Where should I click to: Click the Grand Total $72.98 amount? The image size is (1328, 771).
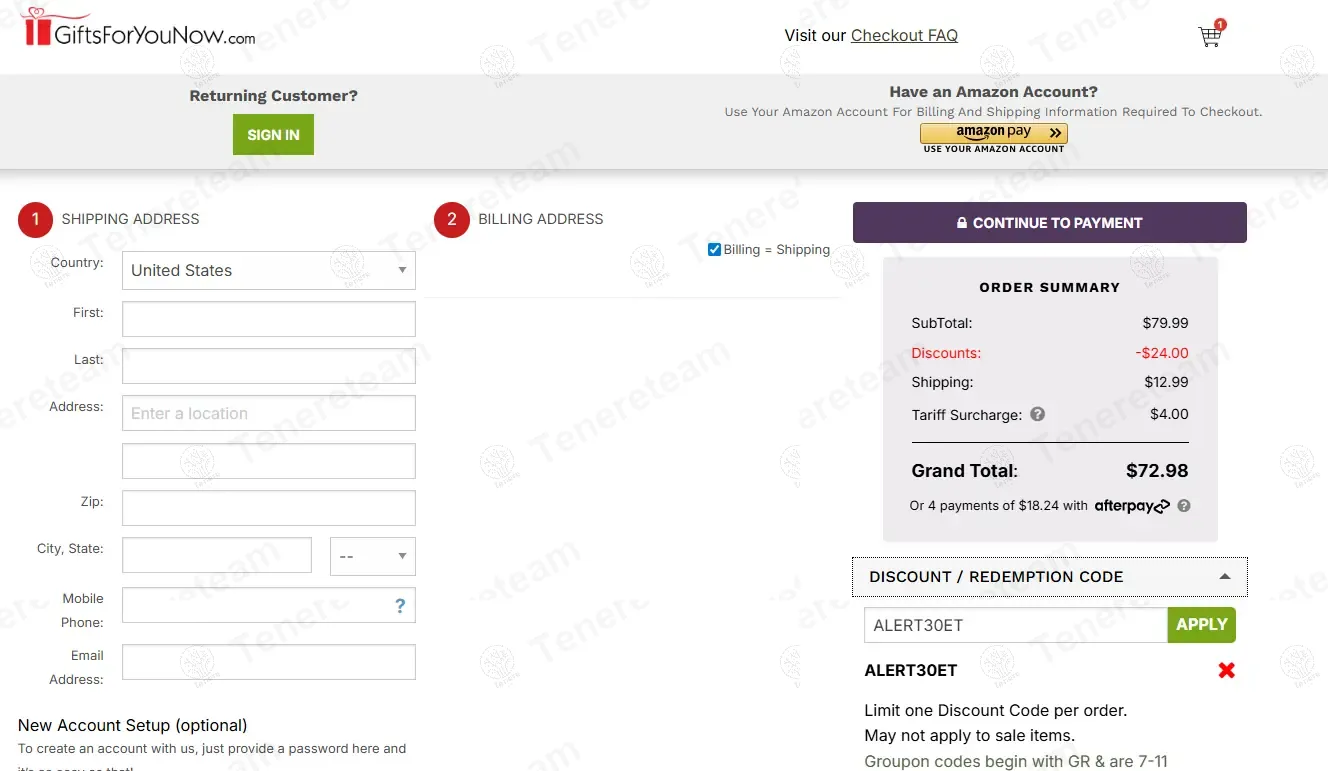(1157, 471)
